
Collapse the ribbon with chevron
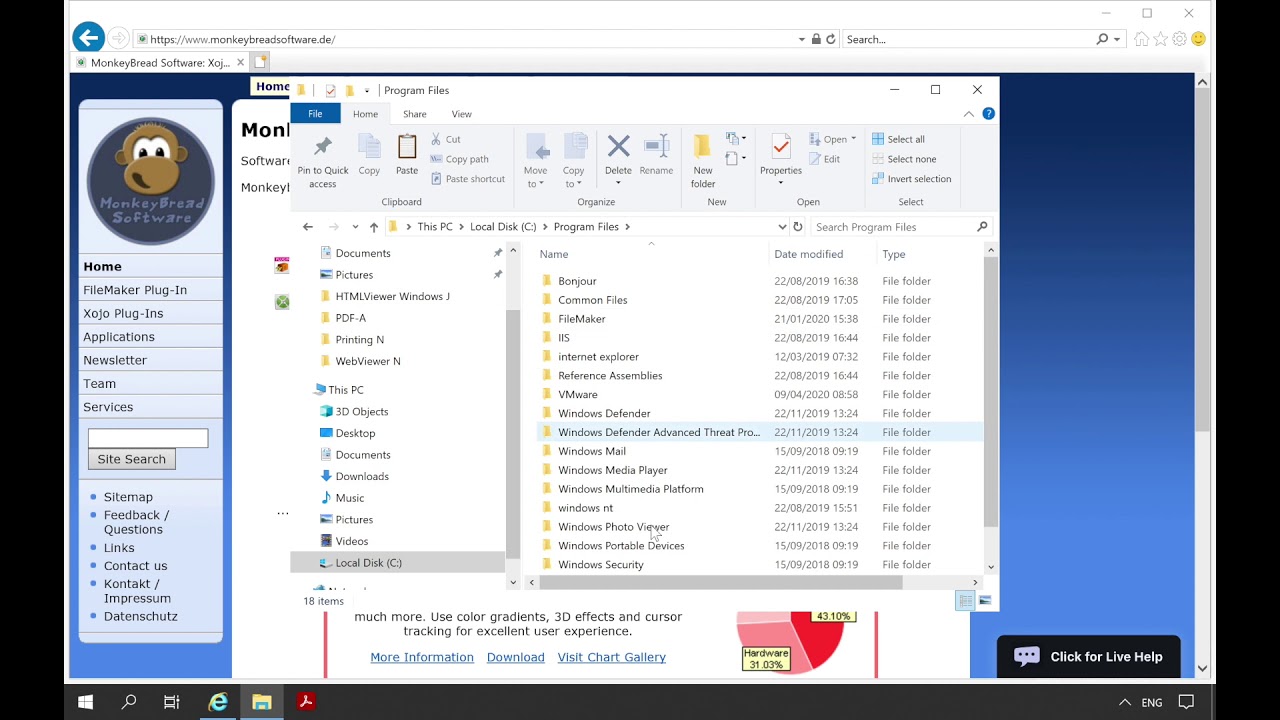(x=968, y=114)
